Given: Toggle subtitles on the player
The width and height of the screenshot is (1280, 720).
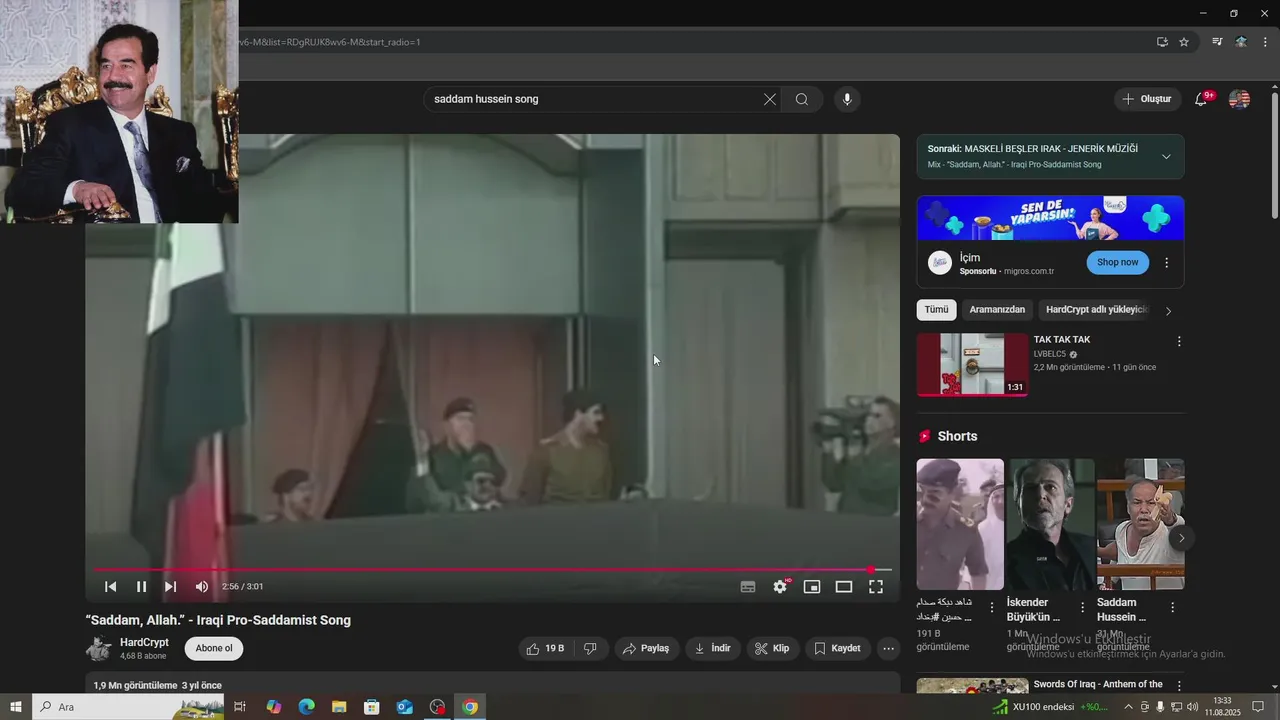Looking at the screenshot, I should [748, 587].
